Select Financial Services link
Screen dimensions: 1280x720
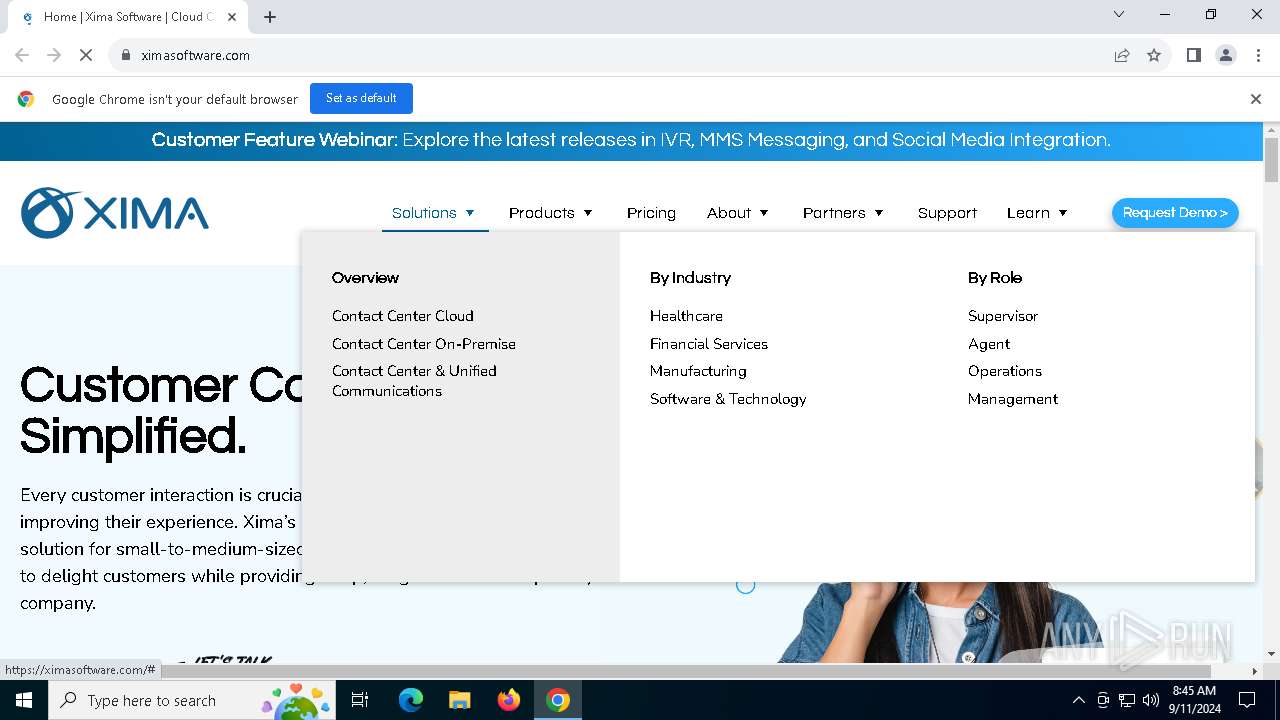(x=709, y=344)
